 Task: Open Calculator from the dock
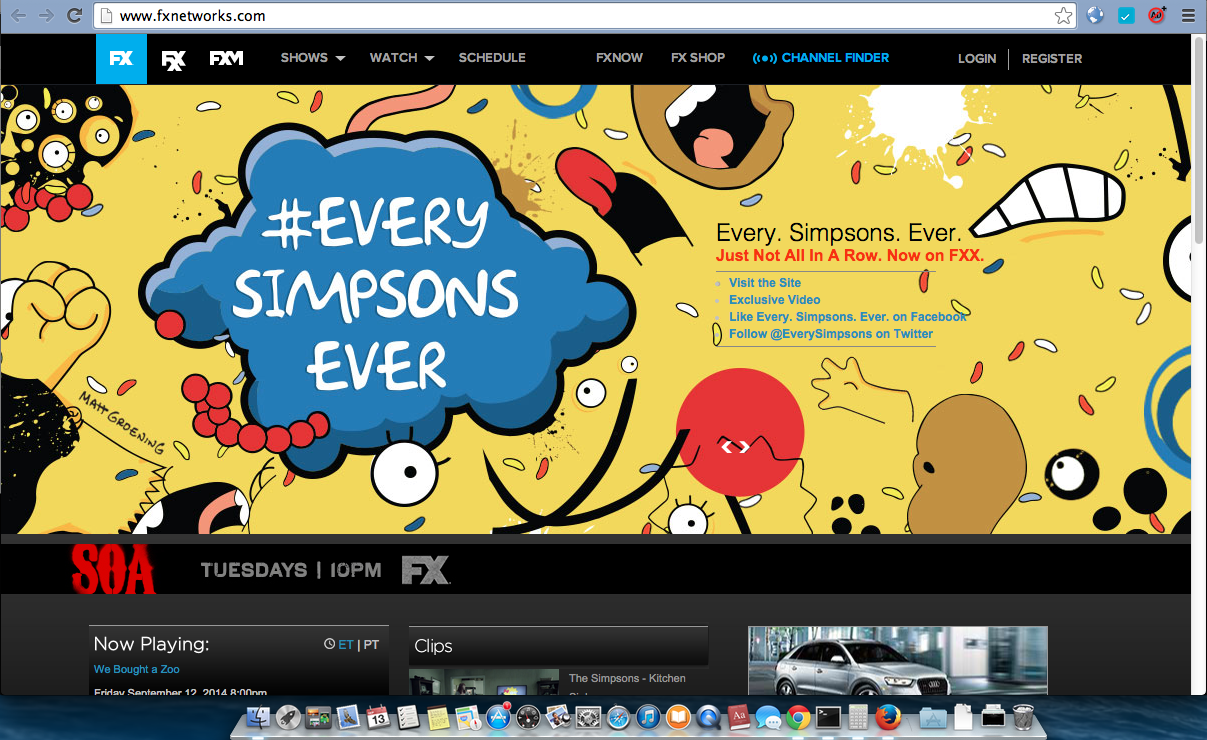coord(858,717)
